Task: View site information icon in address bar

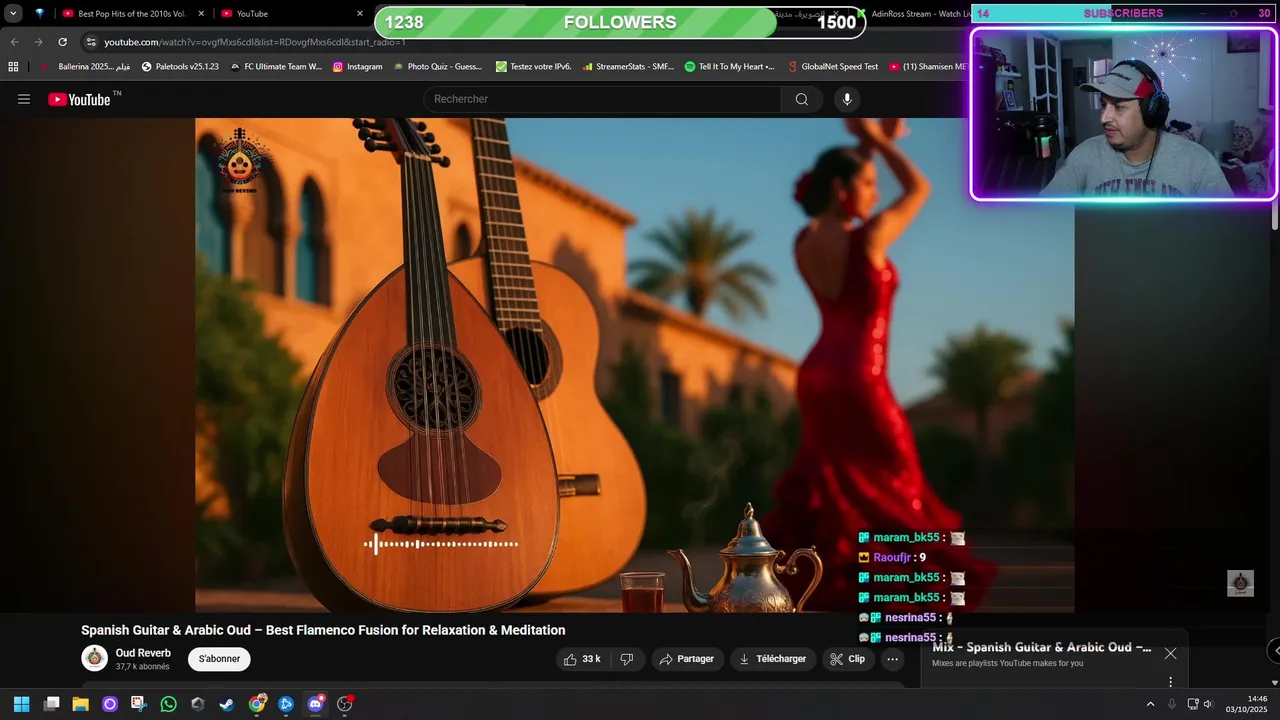Action: click(x=91, y=42)
